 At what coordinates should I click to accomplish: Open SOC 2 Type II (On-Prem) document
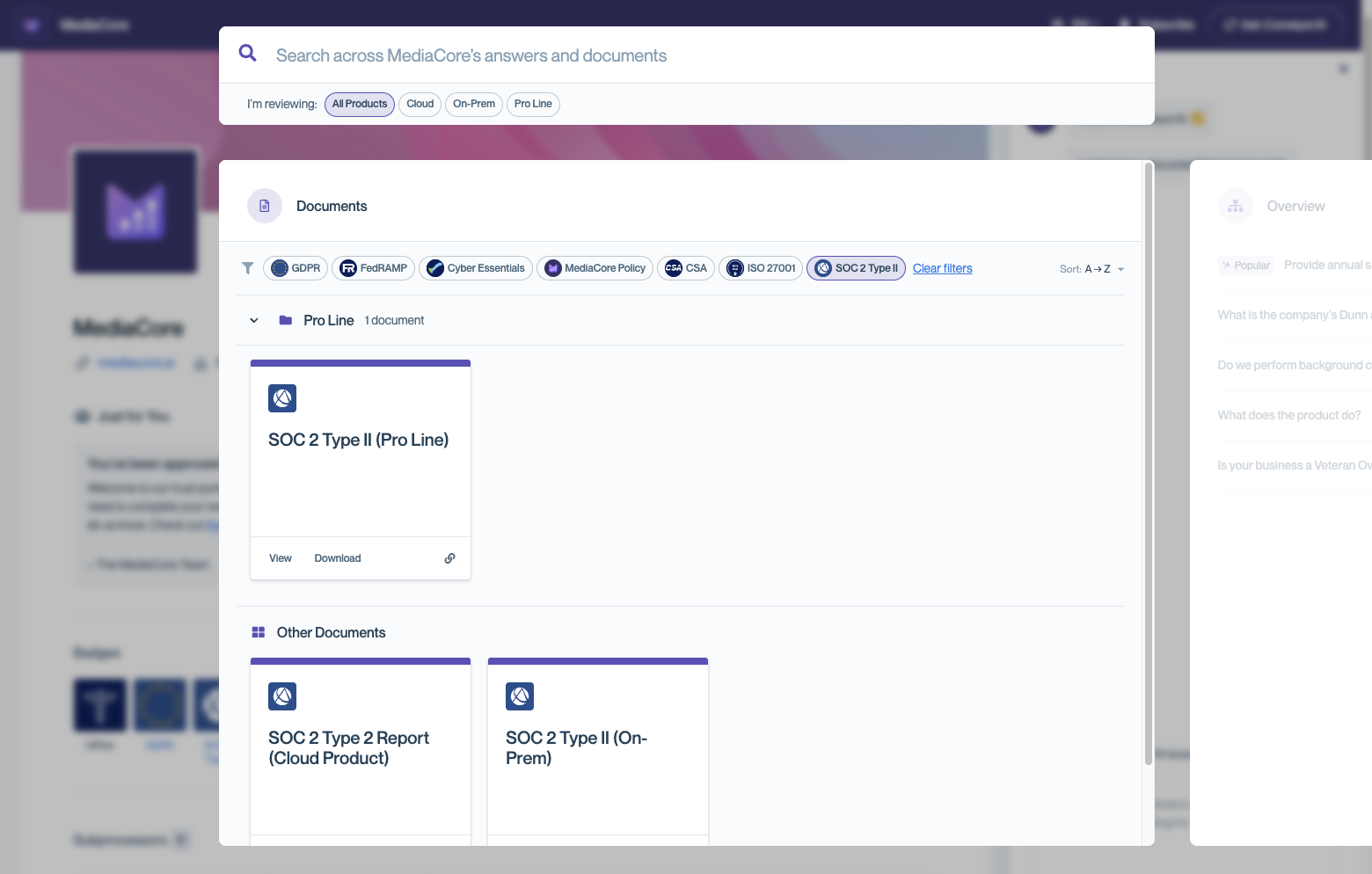click(576, 748)
